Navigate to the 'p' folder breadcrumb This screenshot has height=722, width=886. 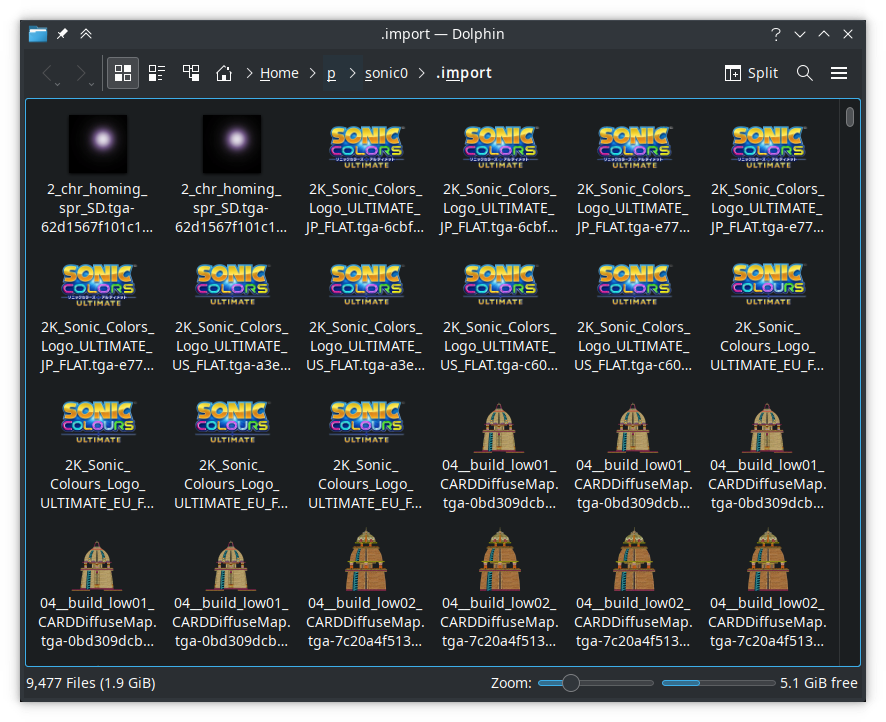(331, 73)
